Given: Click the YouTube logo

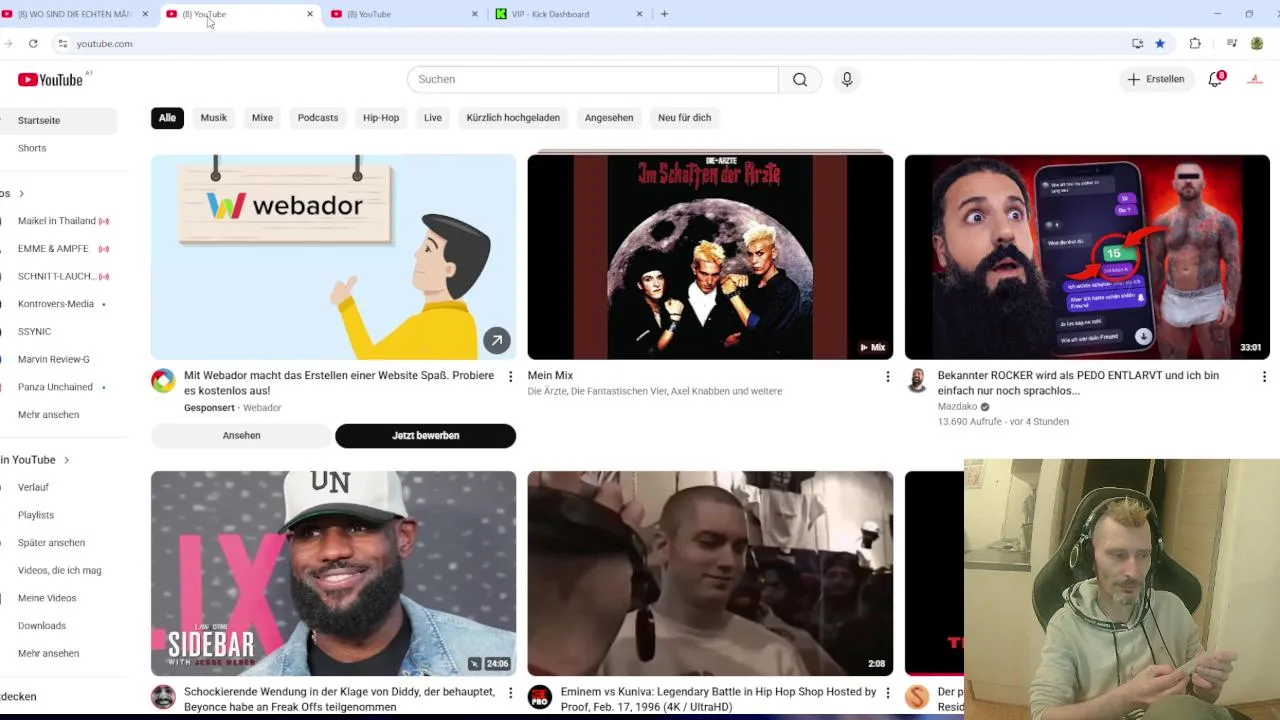Looking at the screenshot, I should [50, 80].
